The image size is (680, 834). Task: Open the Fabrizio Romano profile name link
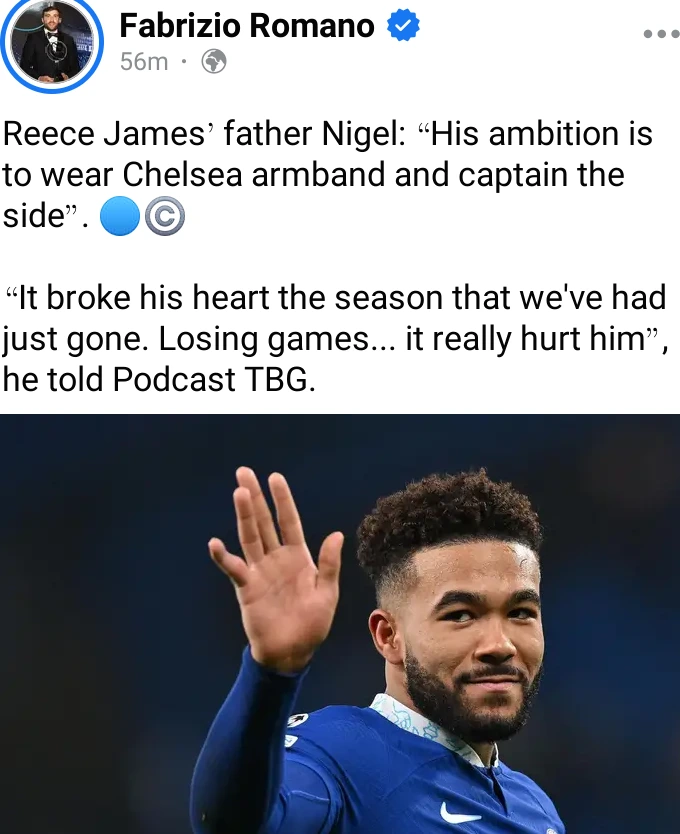point(247,26)
